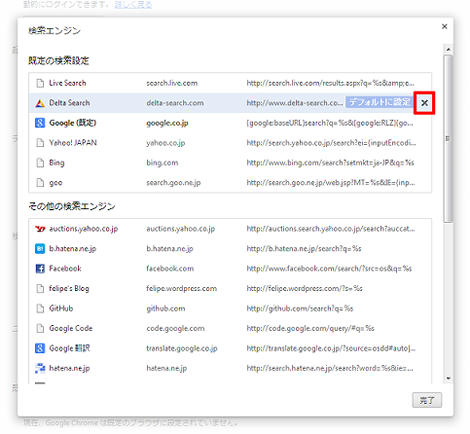Click the code.google.com keyword
Image resolution: width=470 pixels, height=434 pixels.
click(x=175, y=329)
